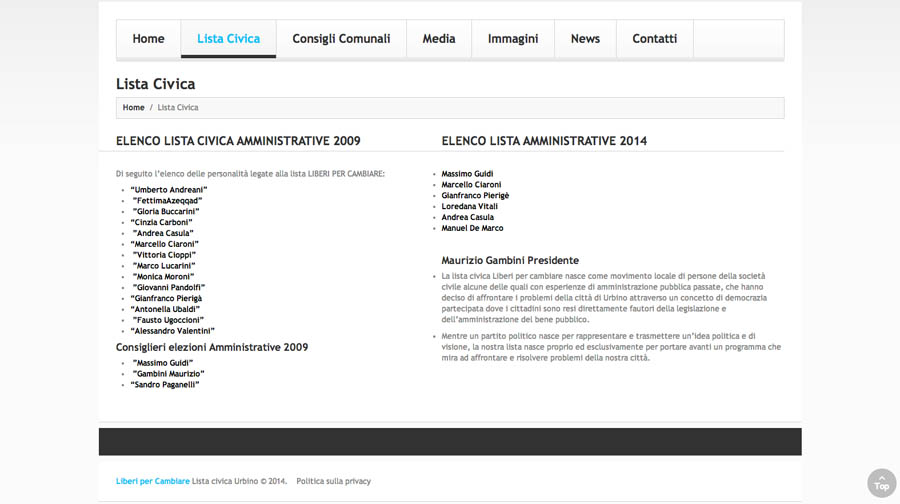Click the "Di seguito l'elenco" intro sentence
900x504 pixels.
pos(250,174)
